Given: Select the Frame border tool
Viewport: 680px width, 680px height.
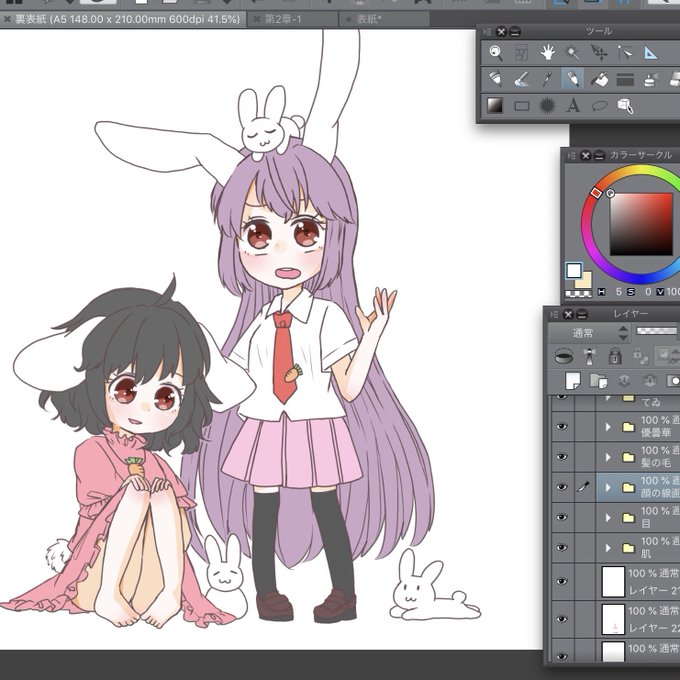Looking at the screenshot, I should [625, 79].
